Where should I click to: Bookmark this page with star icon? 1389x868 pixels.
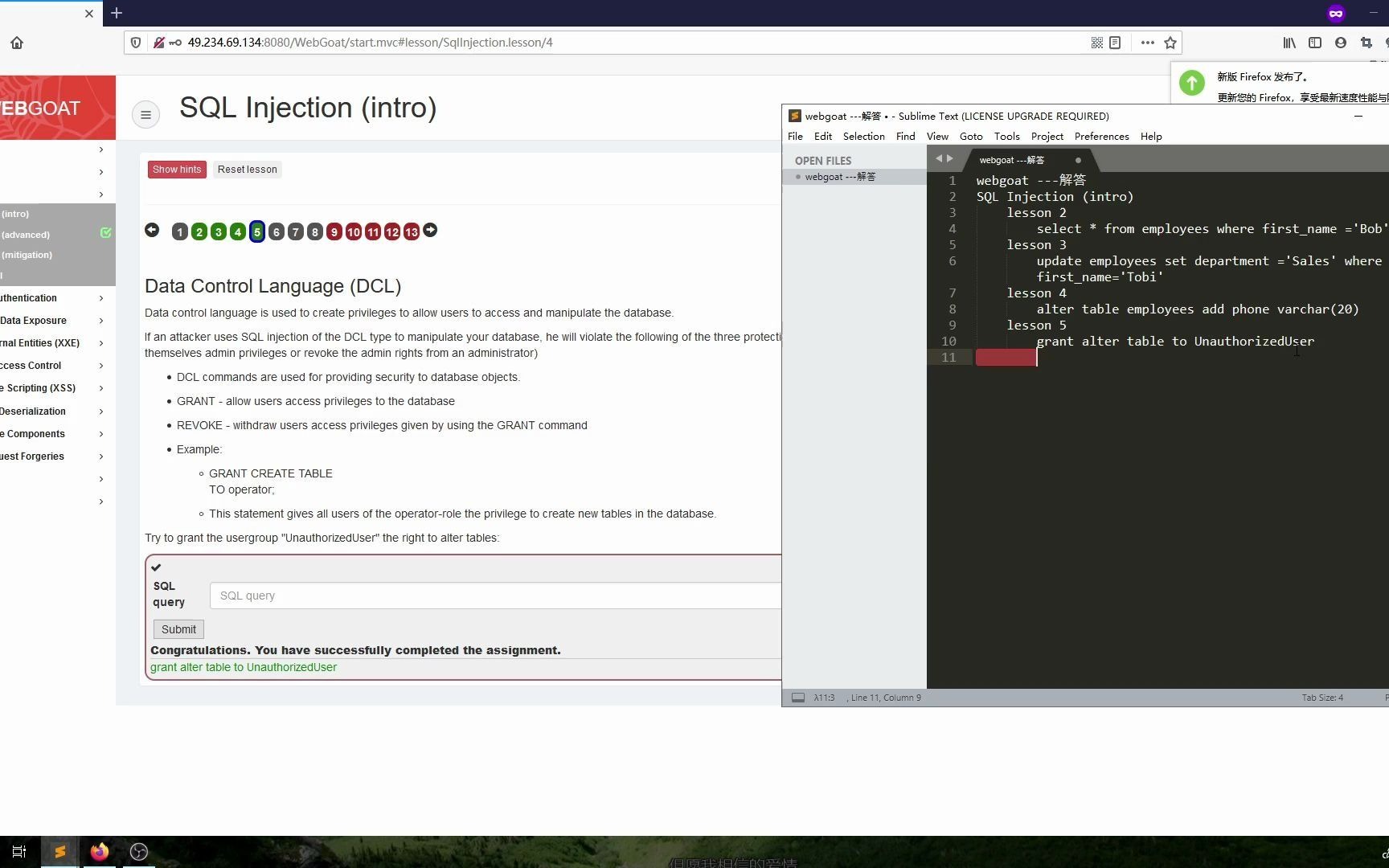coord(1170,43)
